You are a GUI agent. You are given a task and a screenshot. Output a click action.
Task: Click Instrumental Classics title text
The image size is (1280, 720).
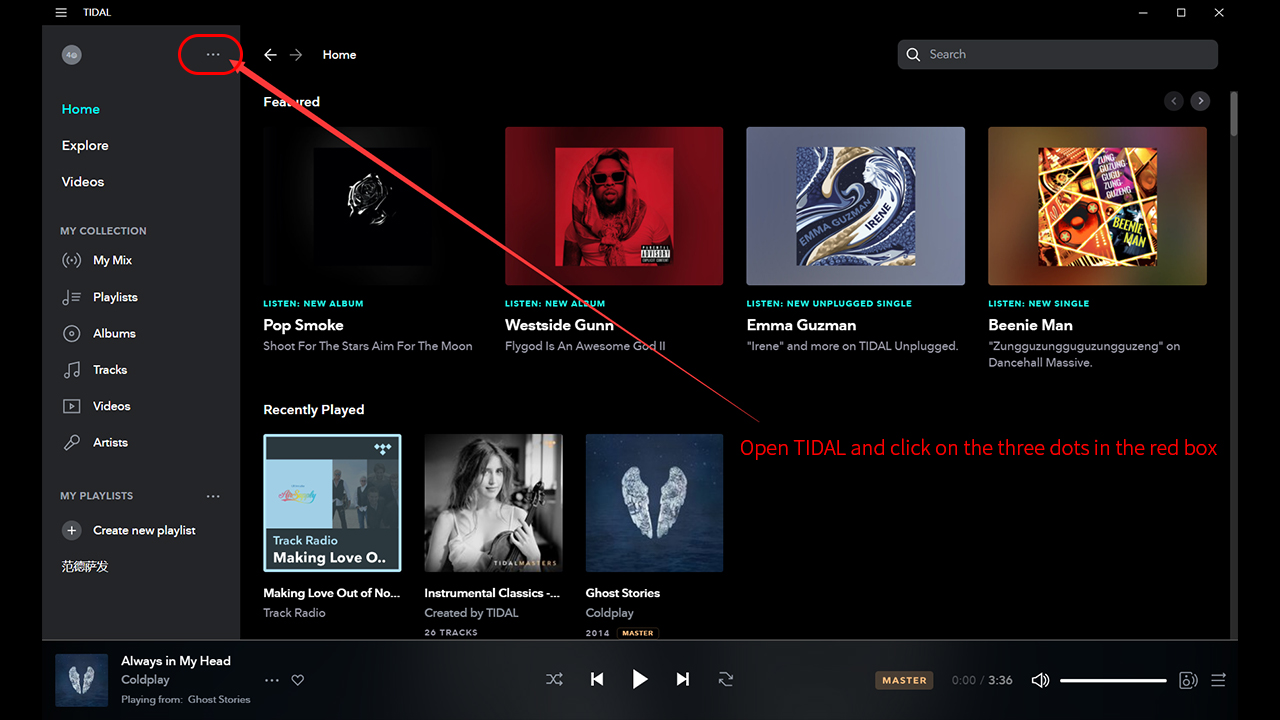(492, 593)
